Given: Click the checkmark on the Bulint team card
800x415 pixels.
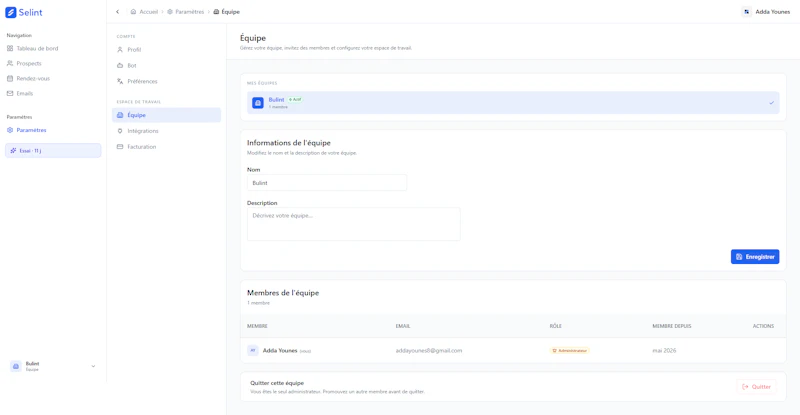Looking at the screenshot, I should click(x=771, y=103).
